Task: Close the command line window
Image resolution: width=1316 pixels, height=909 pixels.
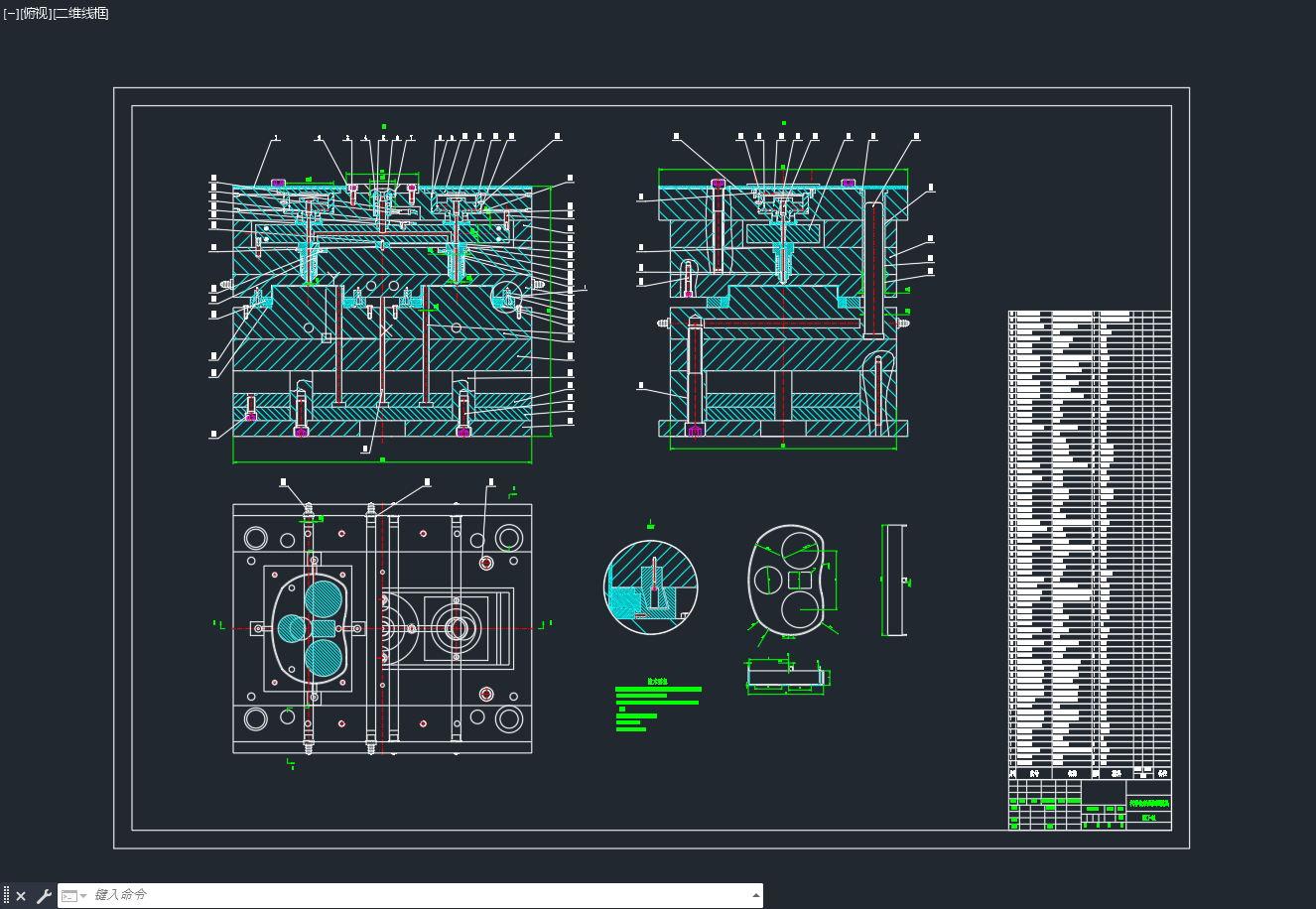Action: (x=21, y=896)
